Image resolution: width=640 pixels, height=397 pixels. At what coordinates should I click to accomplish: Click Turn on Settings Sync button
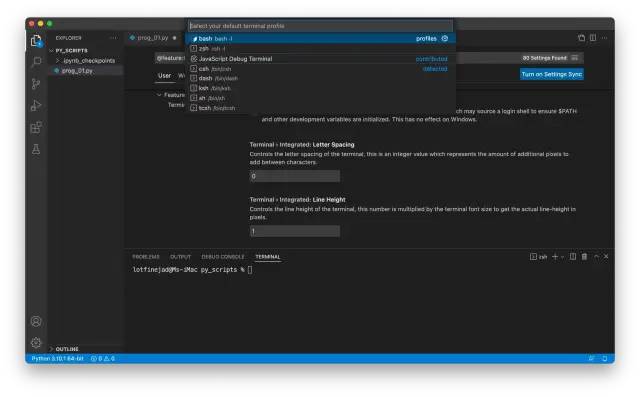pyautogui.click(x=551, y=74)
